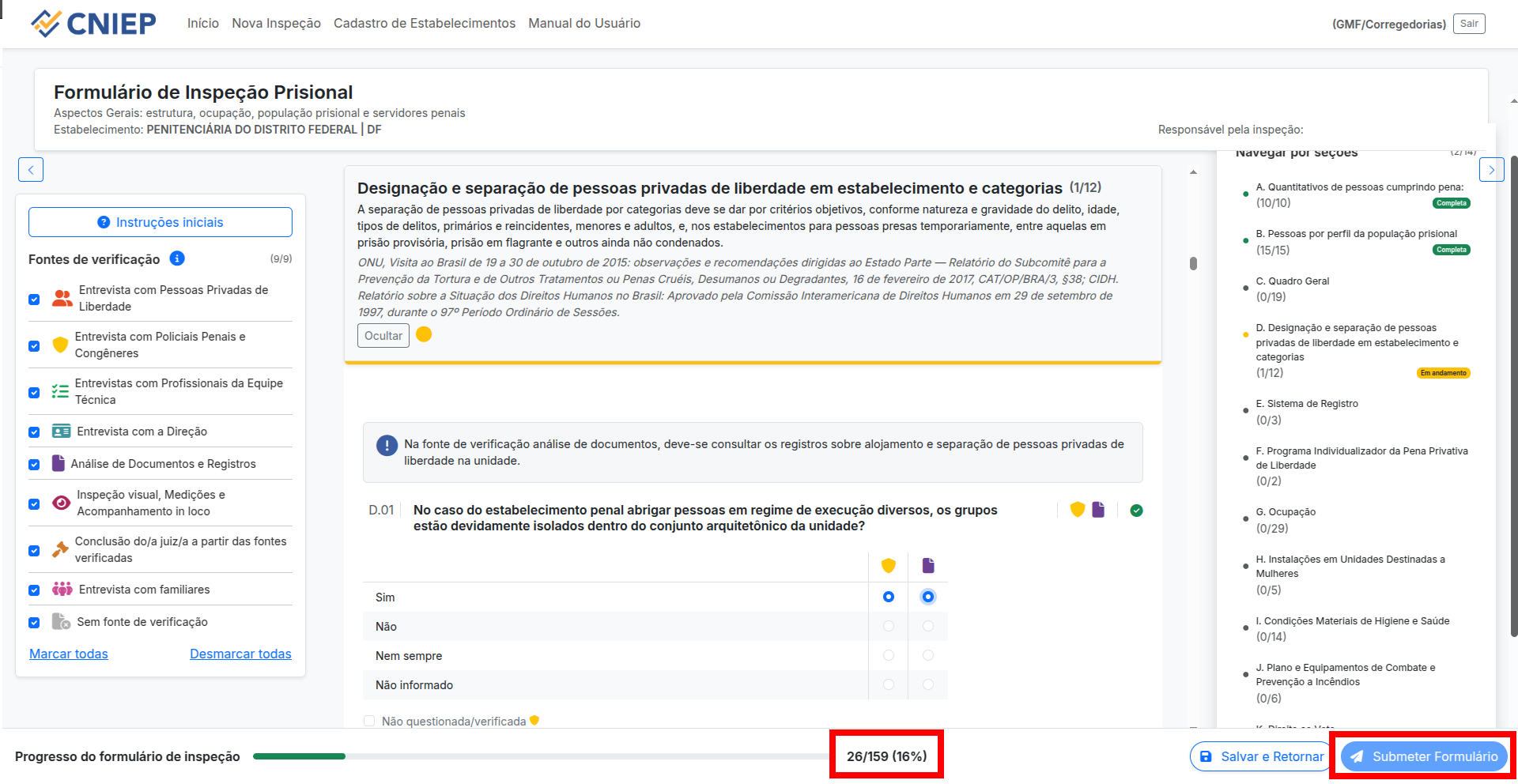Click the purple document icon next to question D.01

pos(1098,510)
